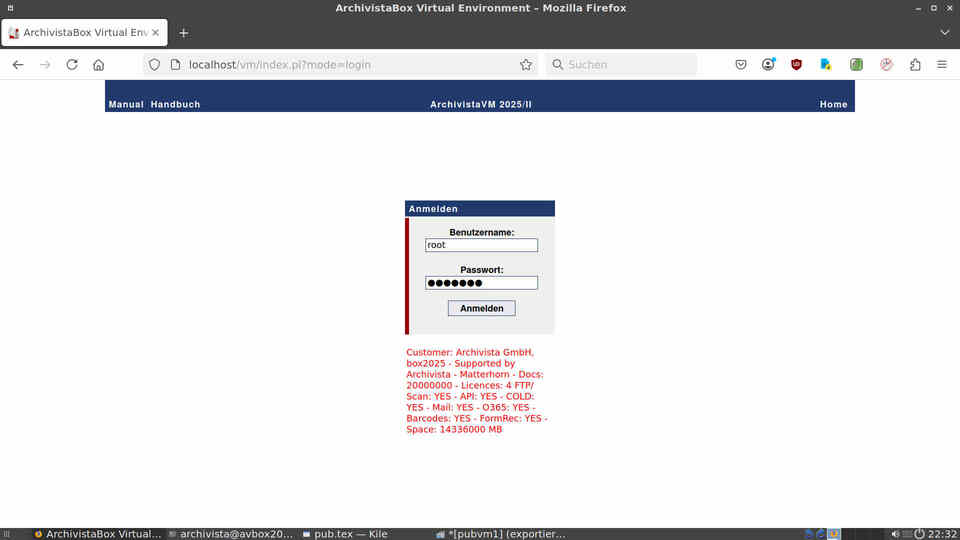Go back to the previous page
The height and width of the screenshot is (540, 960).
point(18,64)
